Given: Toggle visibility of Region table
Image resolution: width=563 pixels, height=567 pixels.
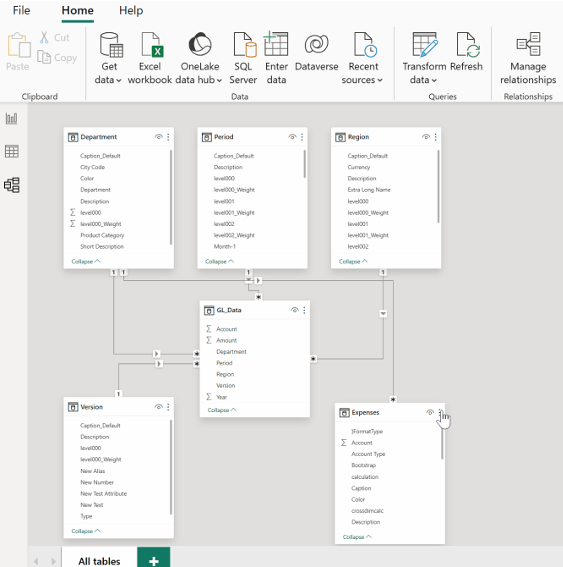Looking at the screenshot, I should tap(426, 137).
